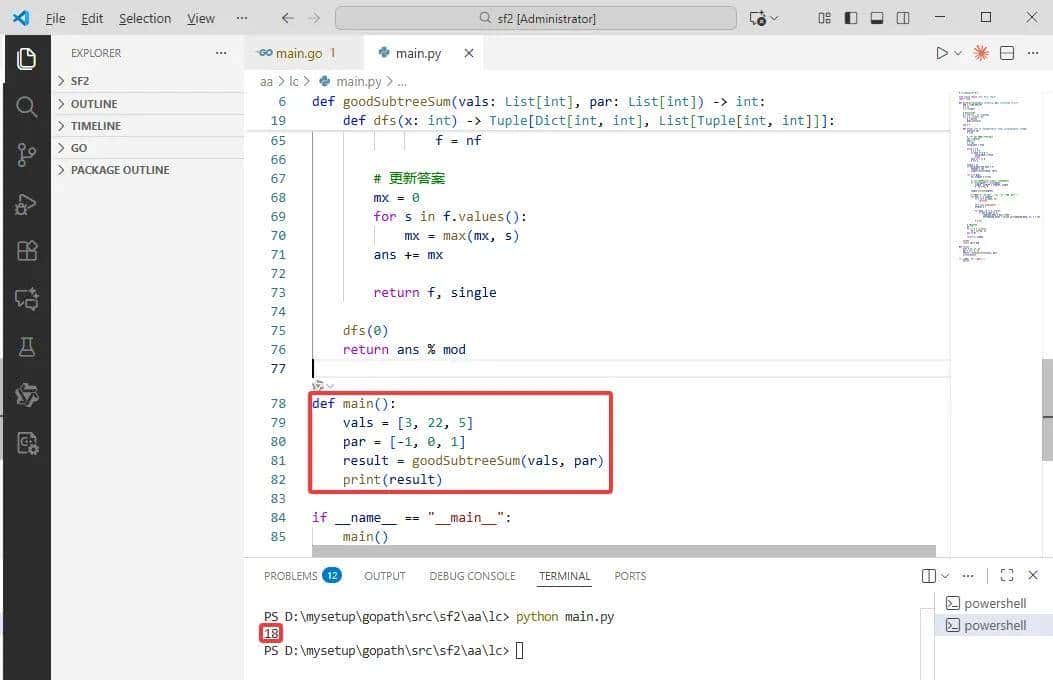
Task: Maximize the terminal panel size
Action: [1006, 576]
